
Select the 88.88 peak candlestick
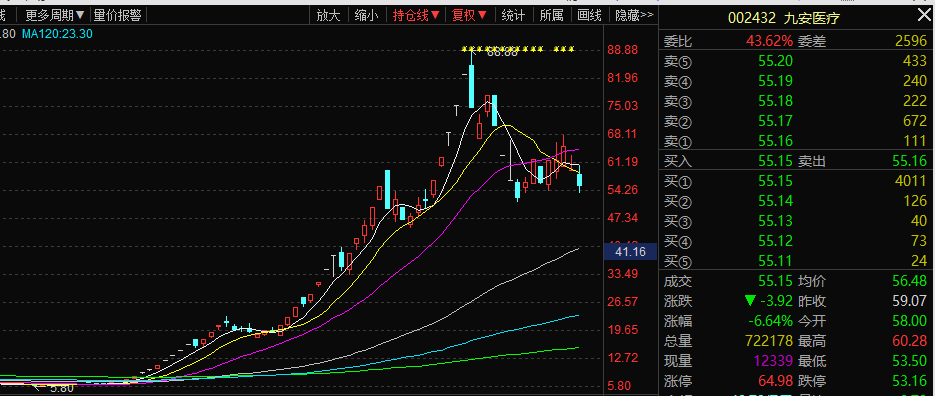(x=471, y=79)
